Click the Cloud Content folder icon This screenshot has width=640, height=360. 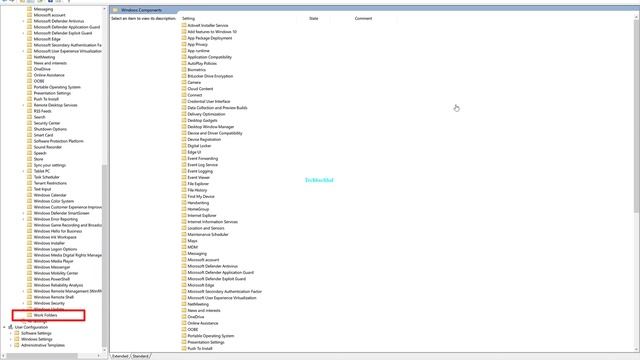coord(184,89)
